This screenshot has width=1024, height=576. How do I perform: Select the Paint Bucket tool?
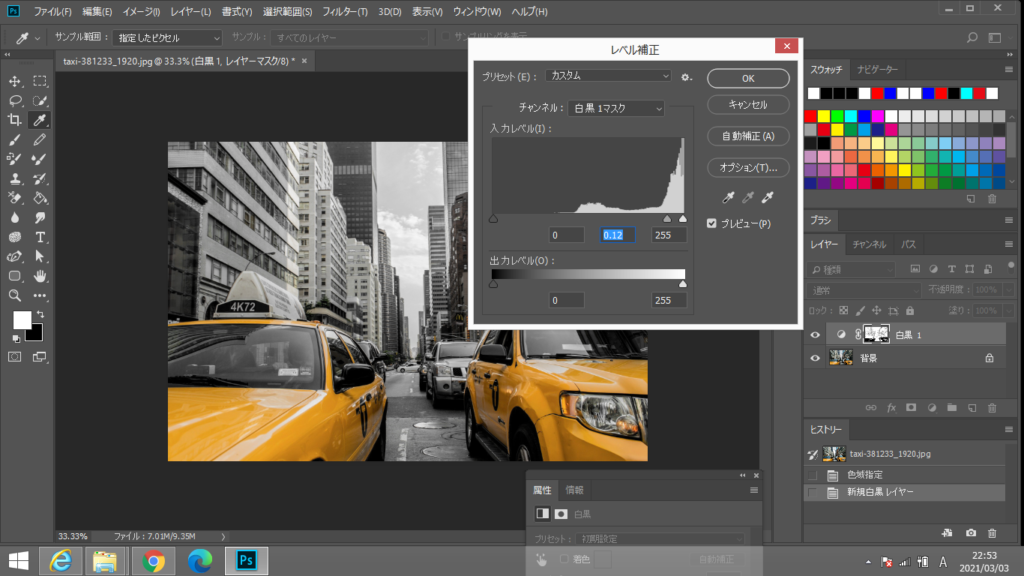pyautogui.click(x=40, y=198)
